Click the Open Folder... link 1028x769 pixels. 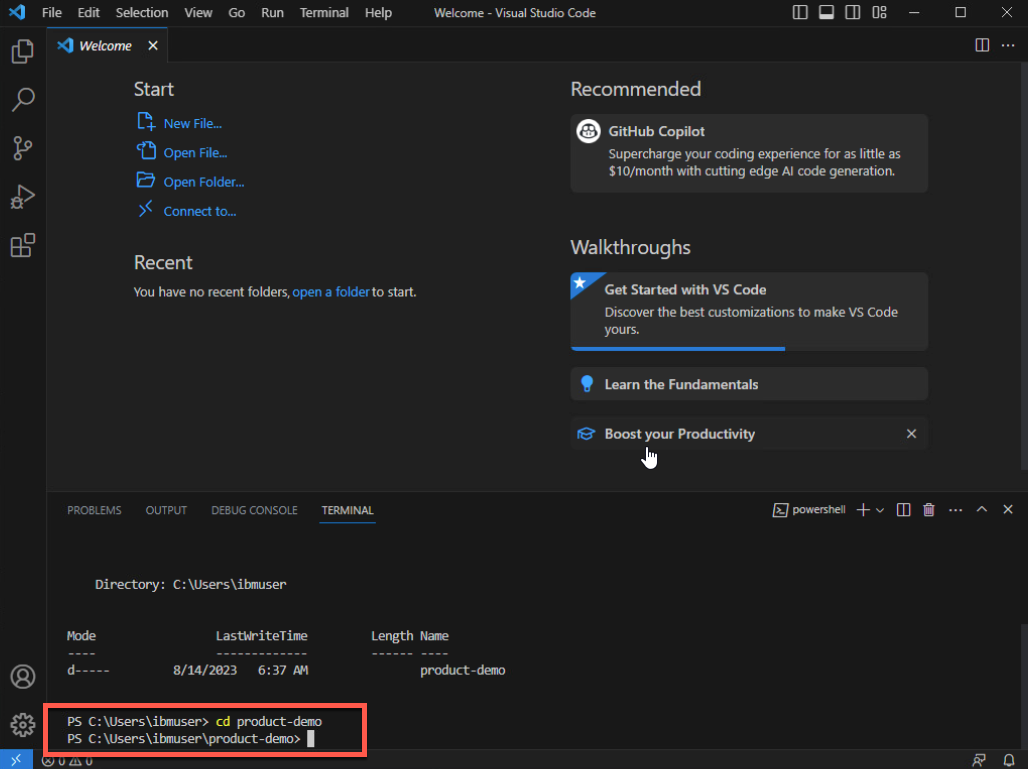[x=203, y=182]
